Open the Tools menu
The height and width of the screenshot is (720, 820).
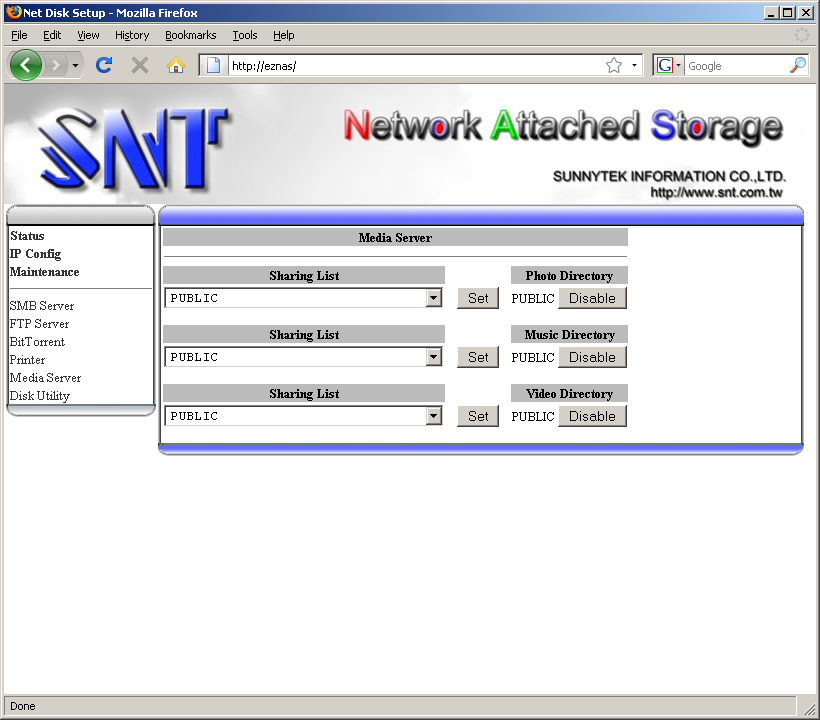point(245,35)
